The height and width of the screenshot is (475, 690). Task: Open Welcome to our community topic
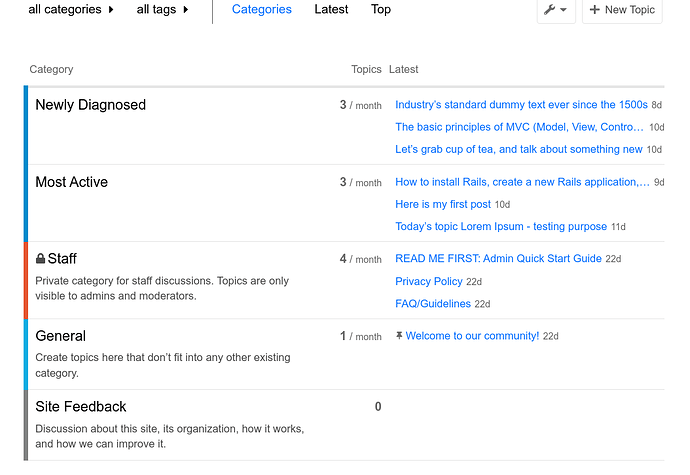click(x=472, y=336)
